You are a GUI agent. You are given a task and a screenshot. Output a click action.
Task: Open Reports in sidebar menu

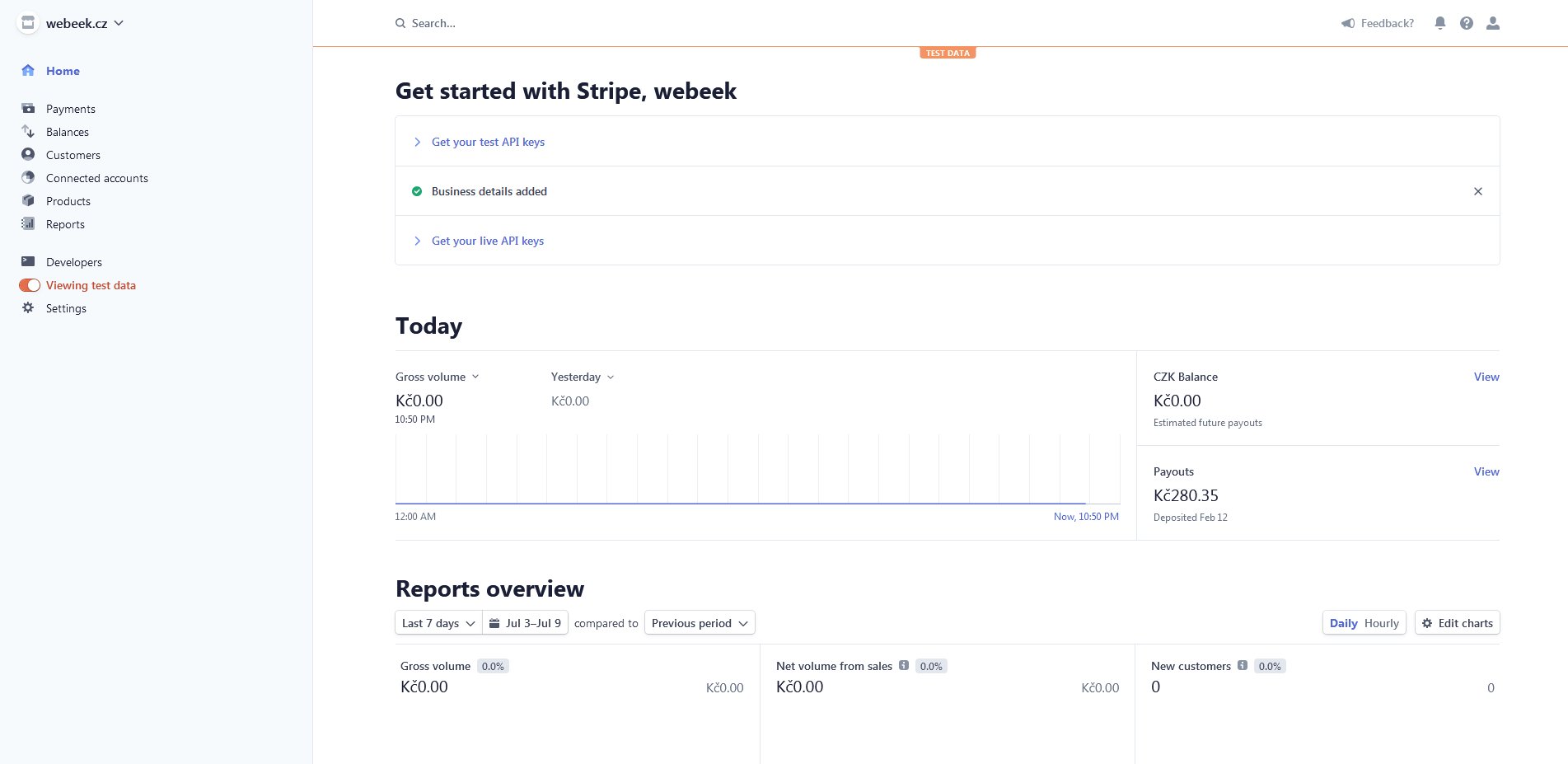point(65,224)
